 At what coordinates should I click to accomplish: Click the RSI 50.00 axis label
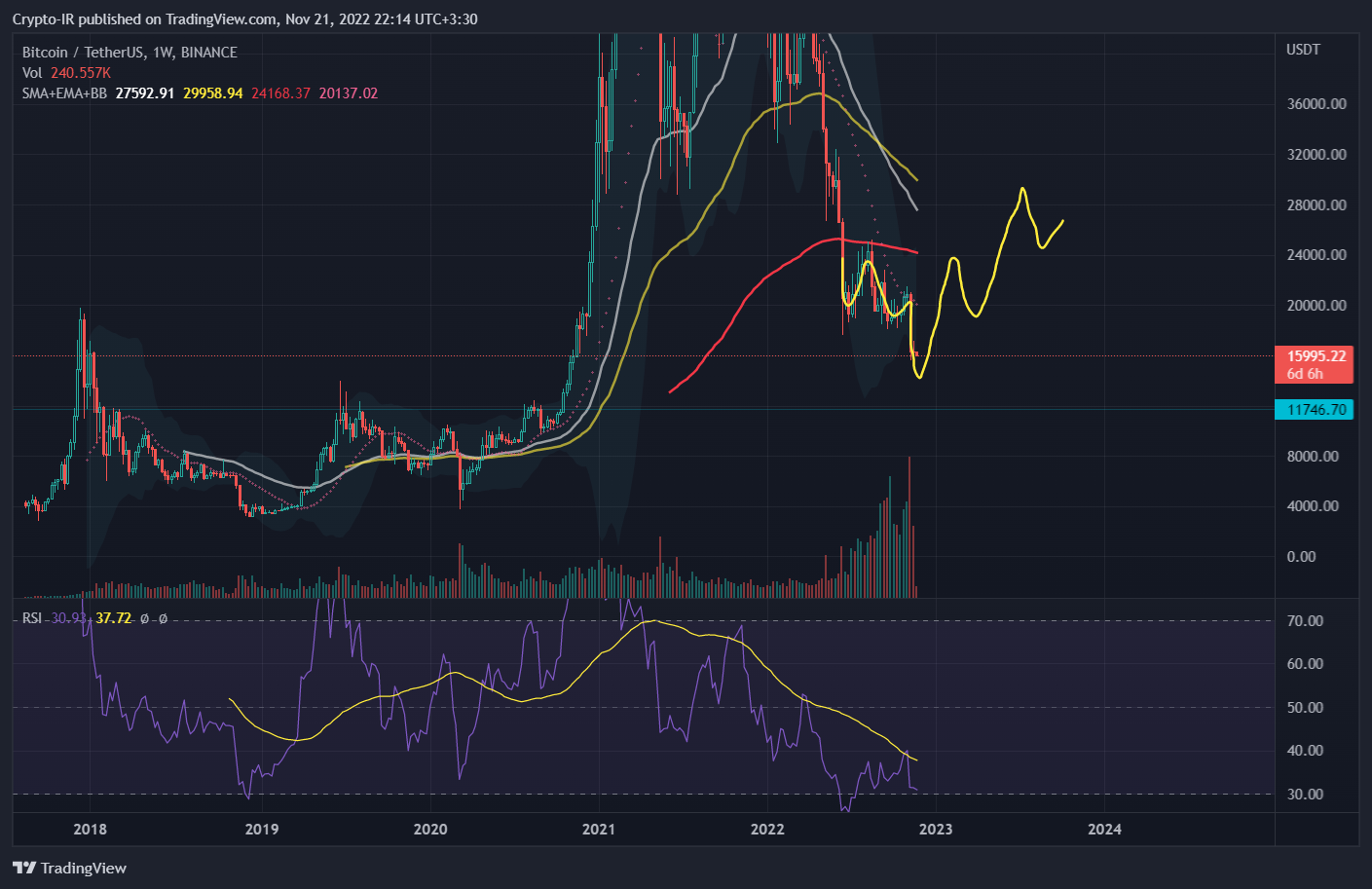click(1305, 708)
